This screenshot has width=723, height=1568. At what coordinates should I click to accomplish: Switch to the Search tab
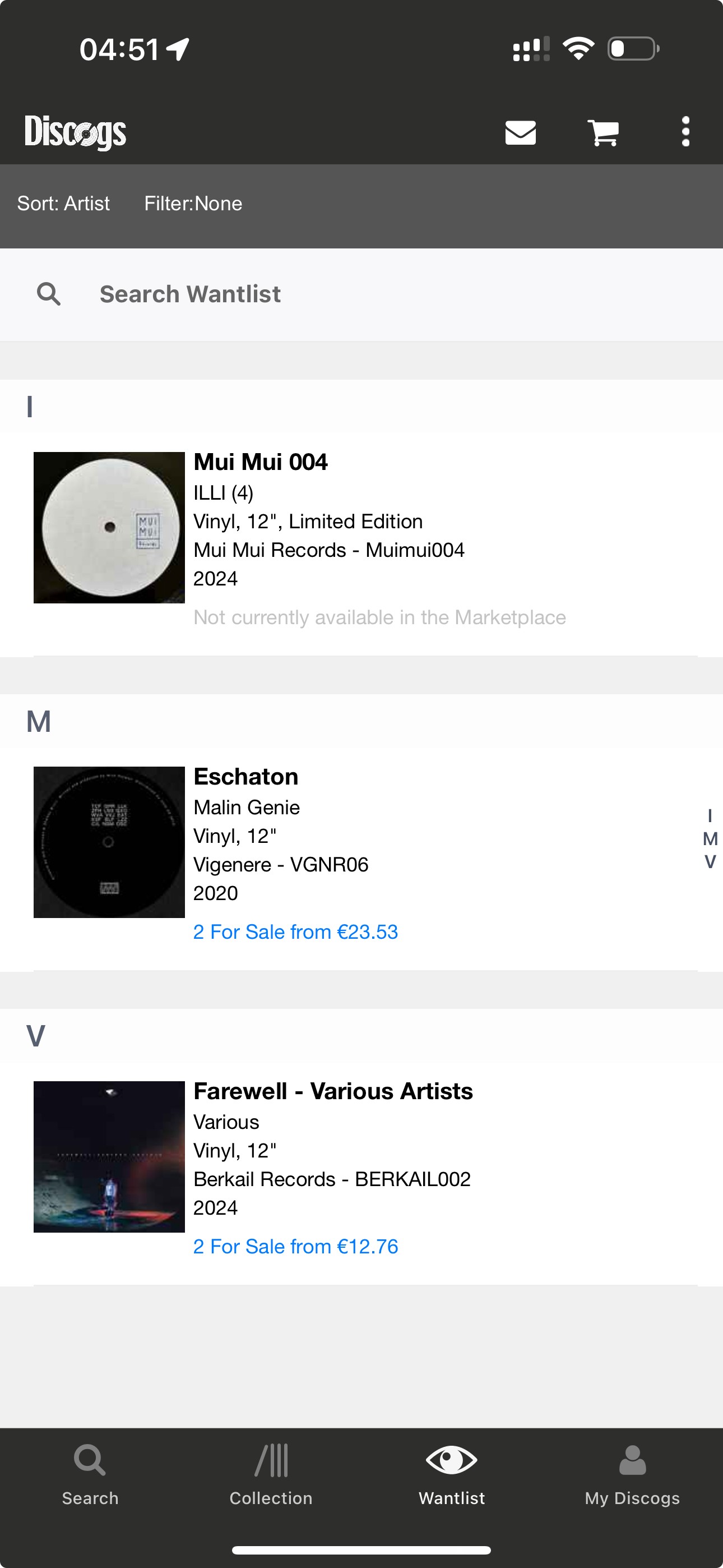pos(90,1474)
